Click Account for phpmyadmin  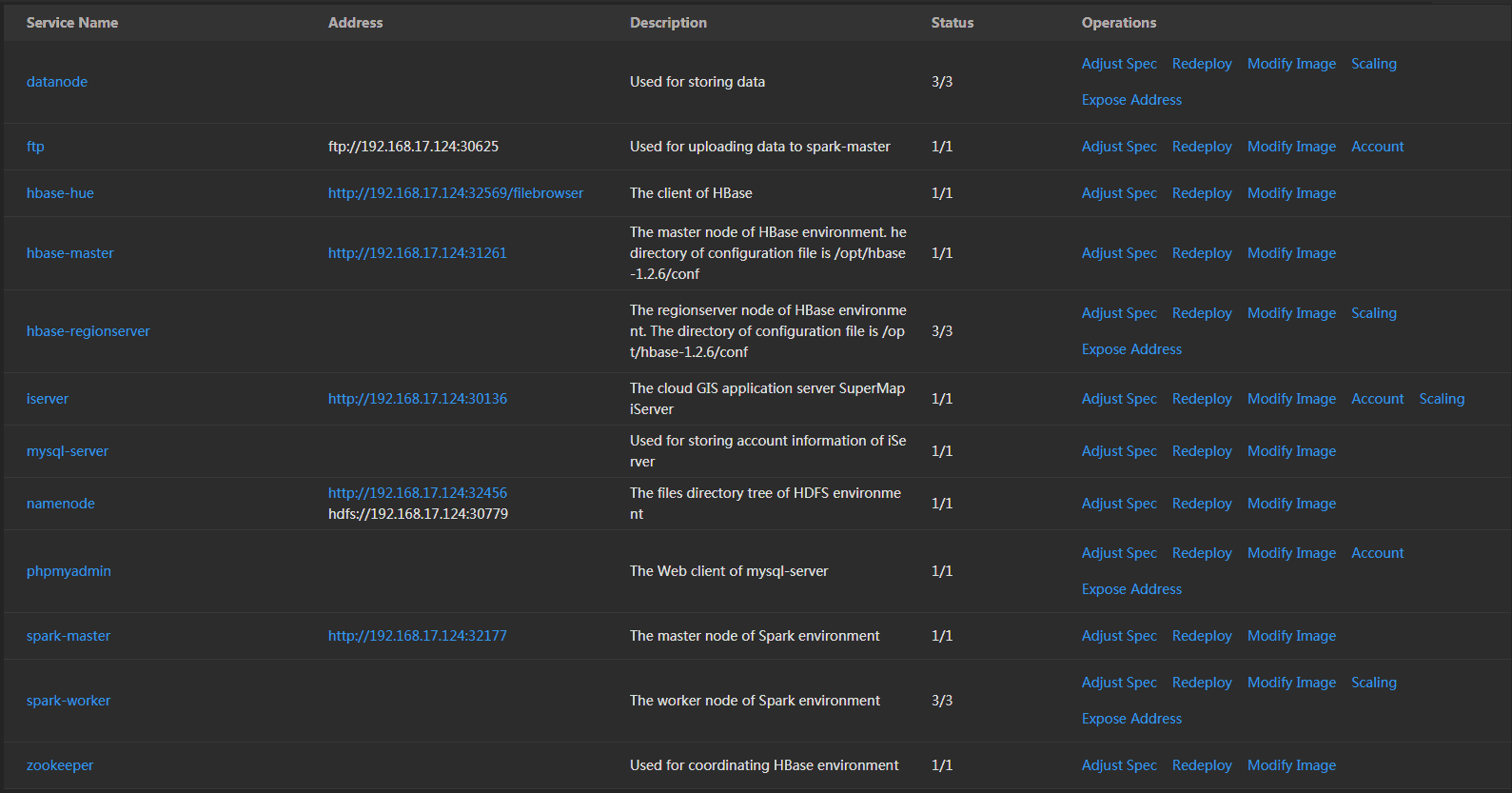1377,553
